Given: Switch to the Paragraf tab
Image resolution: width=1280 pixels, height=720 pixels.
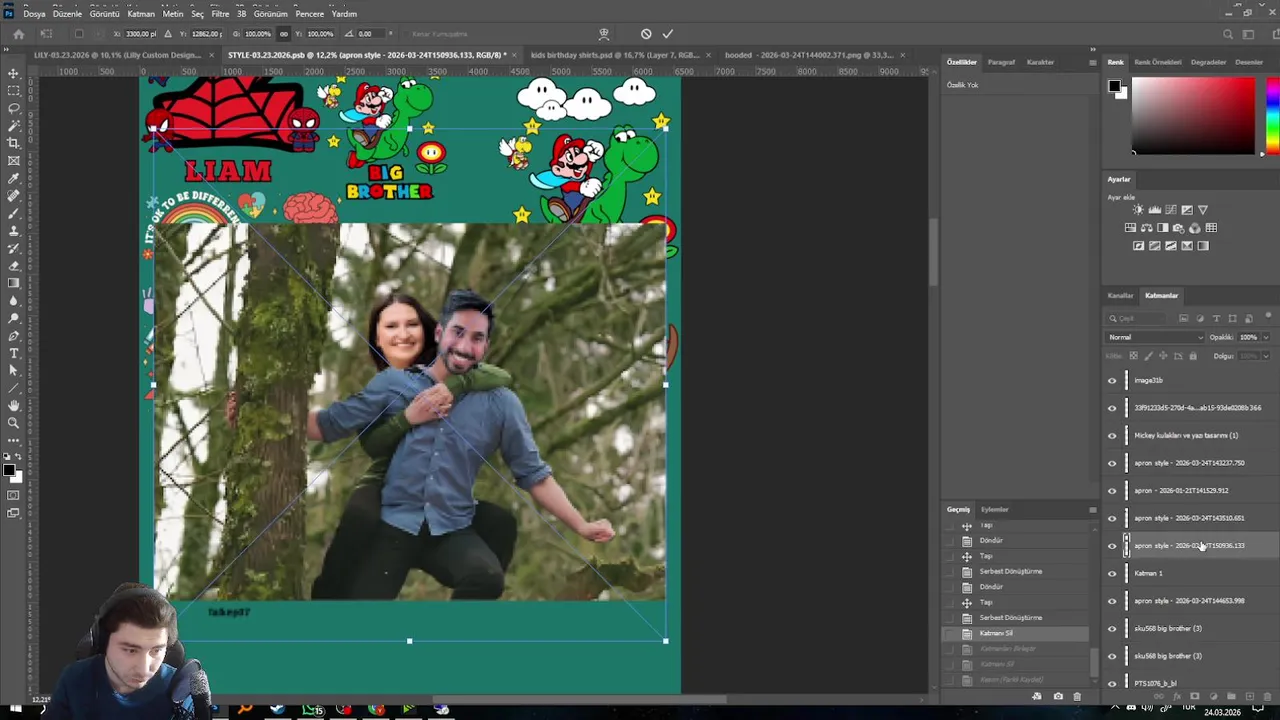Looking at the screenshot, I should (x=1001, y=62).
